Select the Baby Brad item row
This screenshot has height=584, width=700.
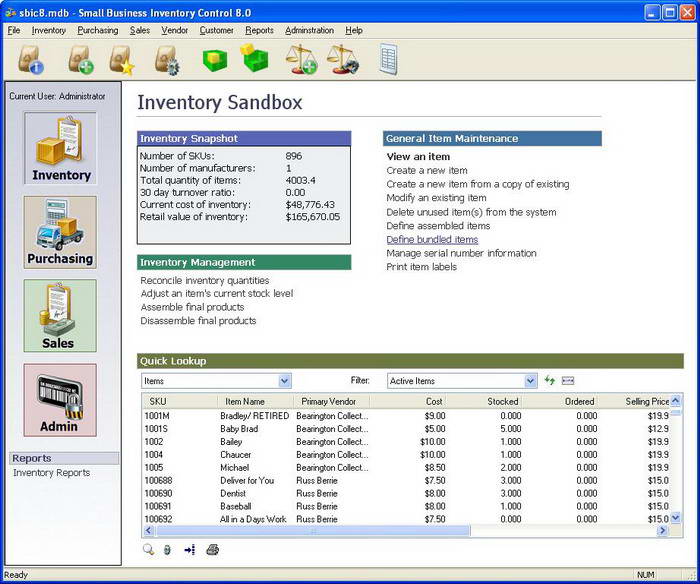pos(406,429)
